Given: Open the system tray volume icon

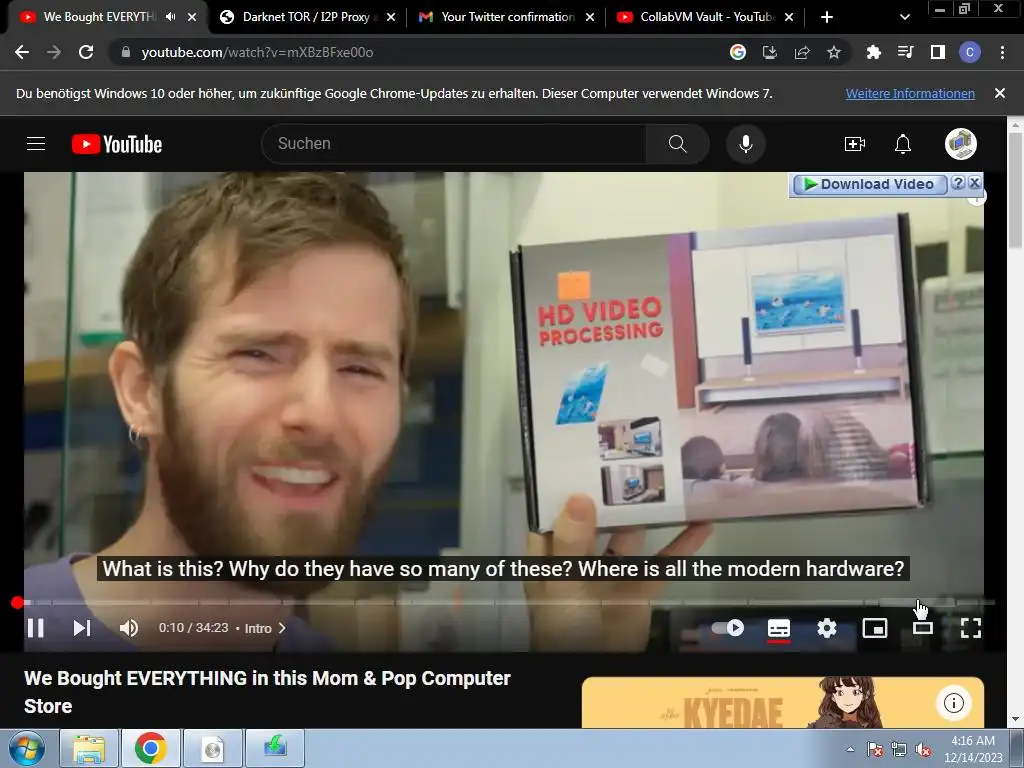Looking at the screenshot, I should [923, 750].
